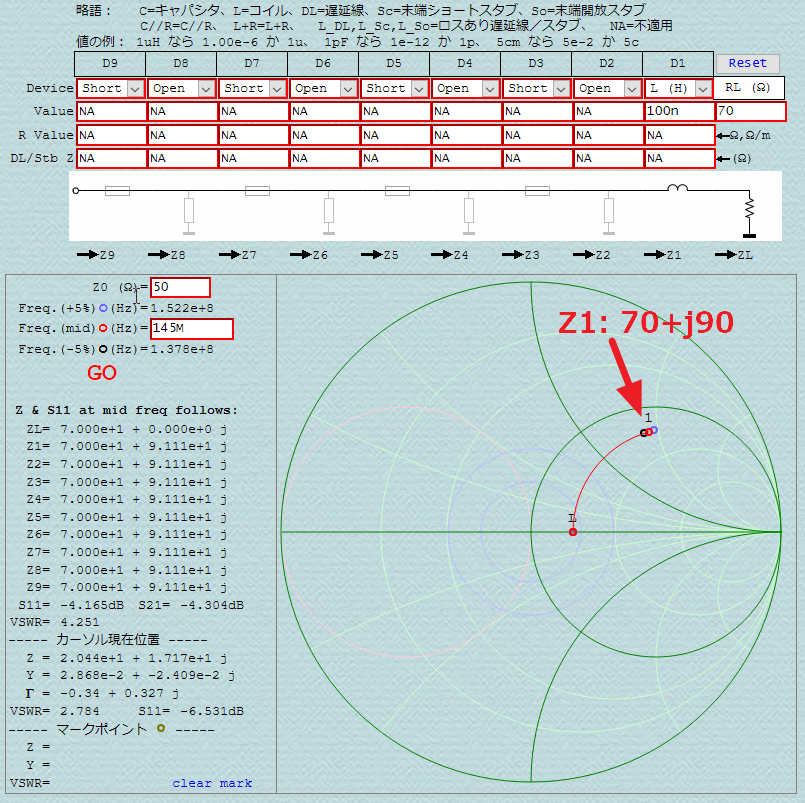Open the D2 Device dropdown
The width and height of the screenshot is (805, 803).
click(607, 88)
